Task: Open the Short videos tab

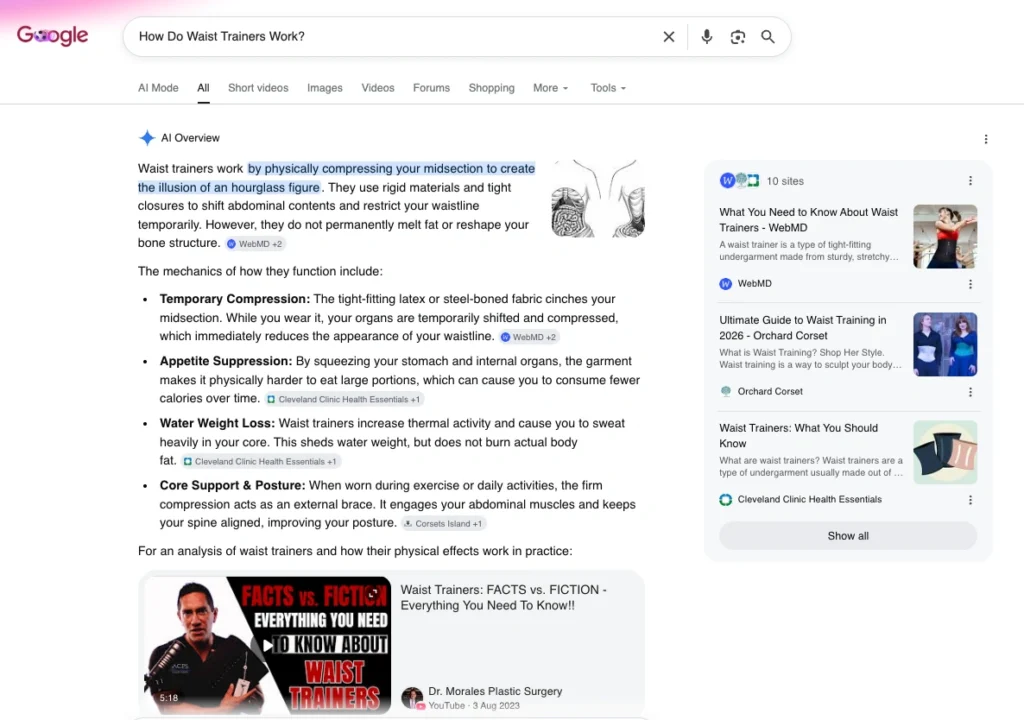Action: 258,88
